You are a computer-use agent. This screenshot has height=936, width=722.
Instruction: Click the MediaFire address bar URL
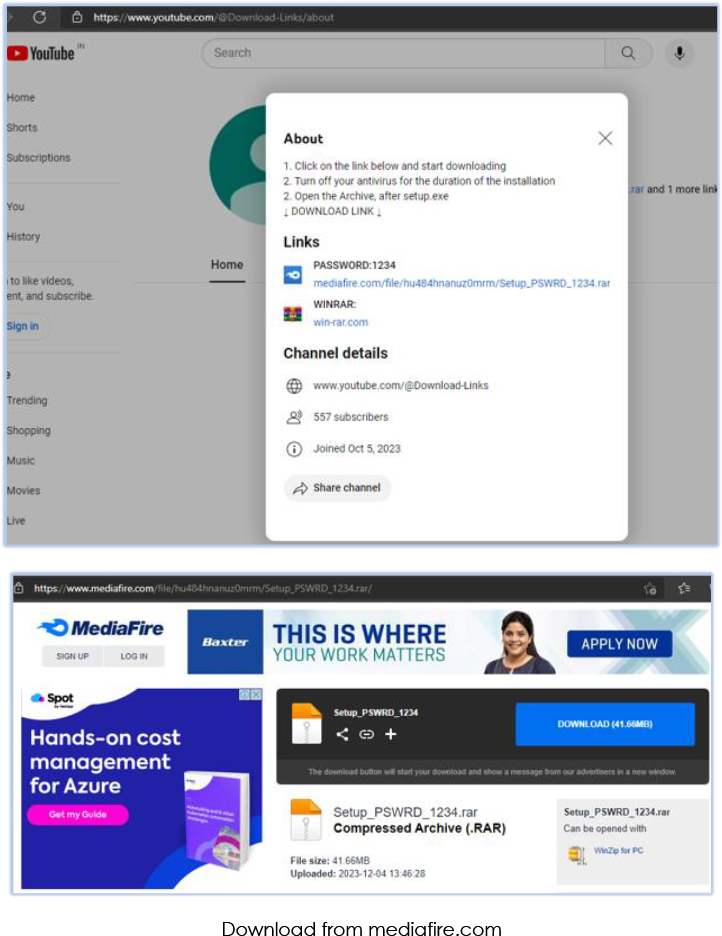coord(203,589)
